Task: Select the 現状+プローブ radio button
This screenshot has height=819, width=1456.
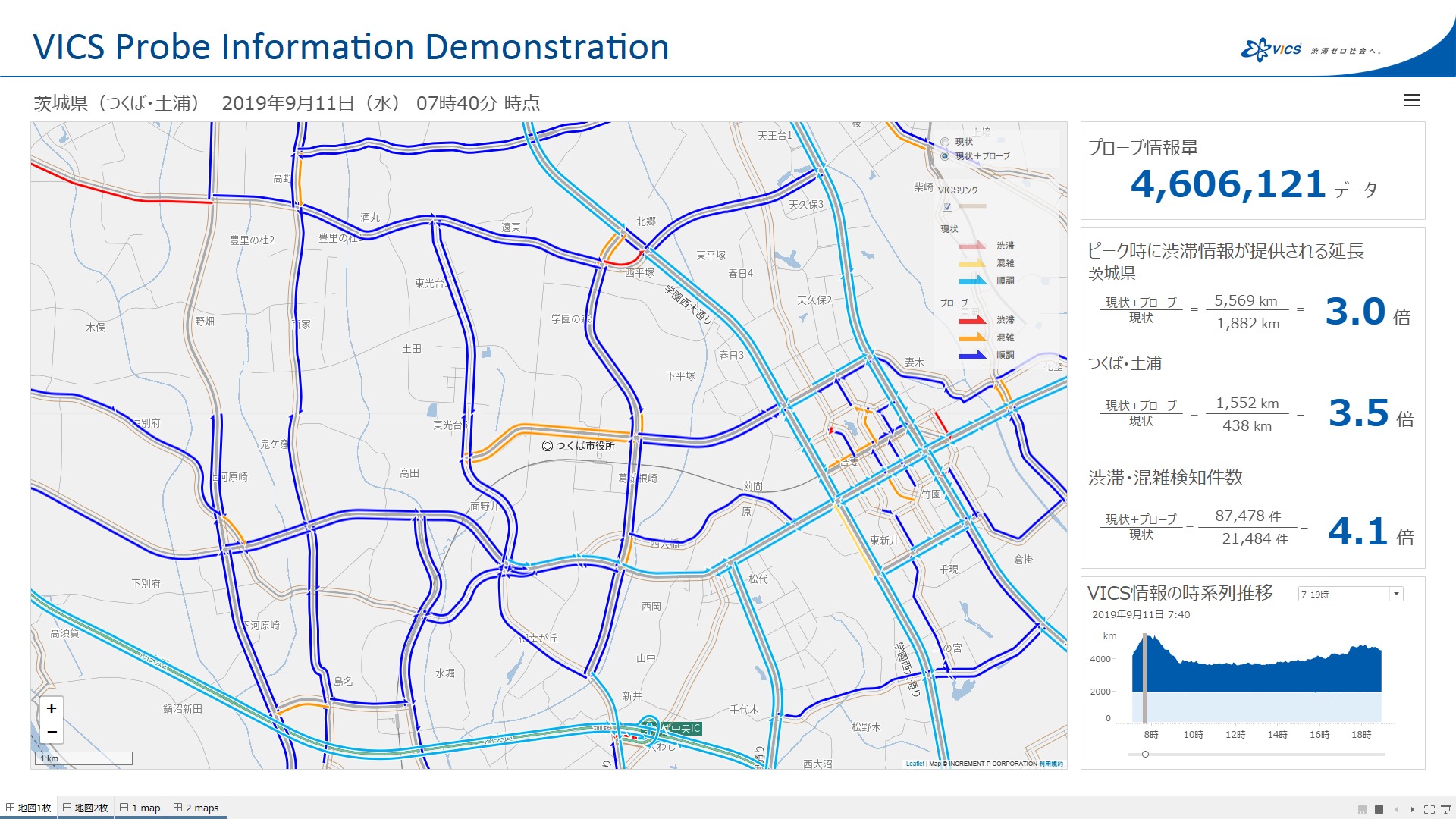Action: click(x=945, y=156)
